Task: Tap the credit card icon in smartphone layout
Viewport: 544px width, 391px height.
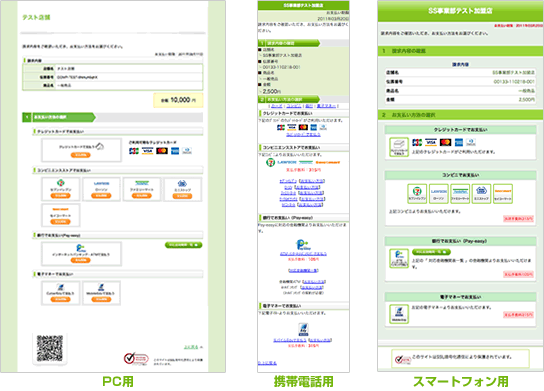Action: 399,147
